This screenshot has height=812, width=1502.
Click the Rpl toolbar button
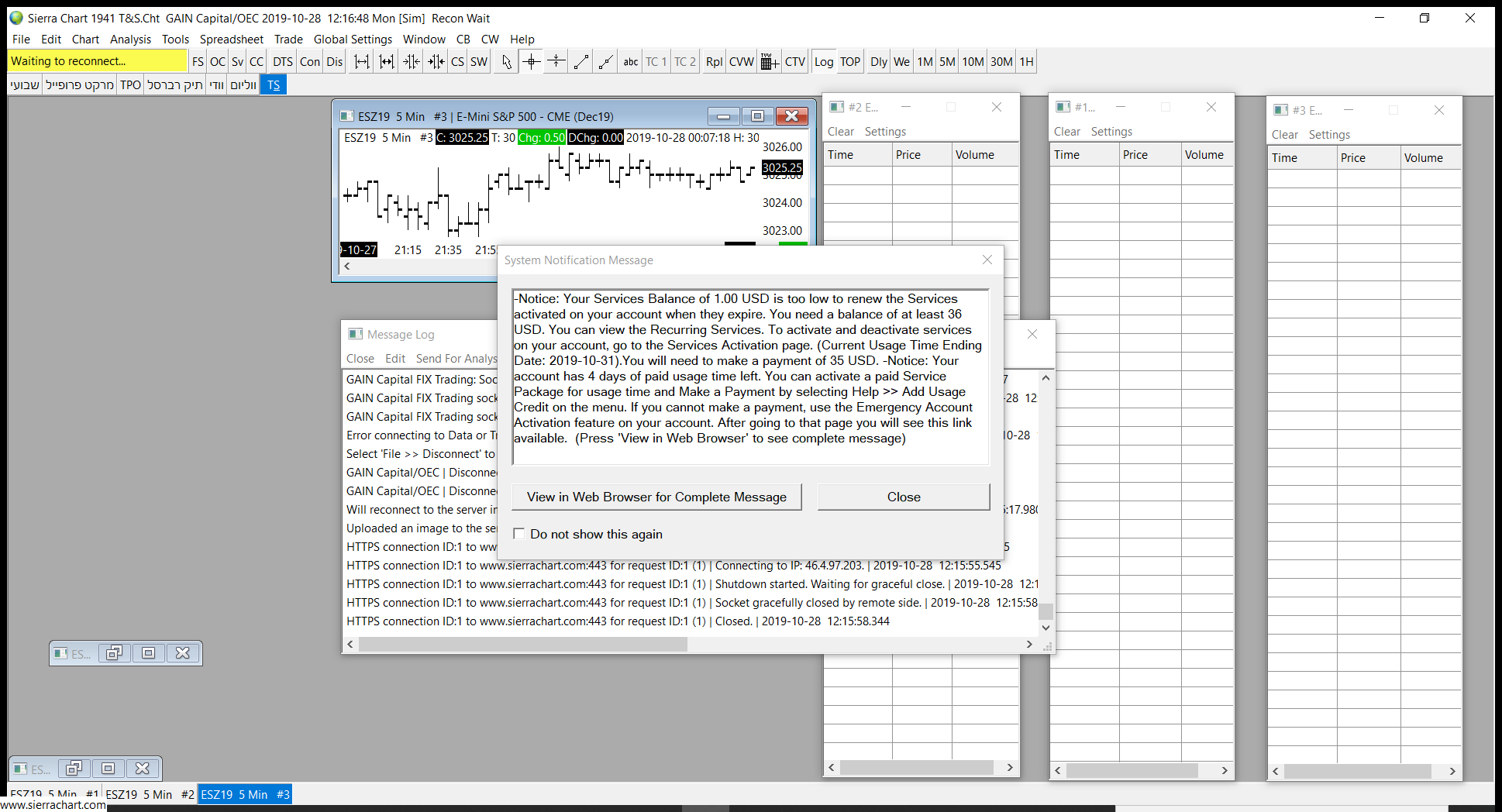[715, 62]
